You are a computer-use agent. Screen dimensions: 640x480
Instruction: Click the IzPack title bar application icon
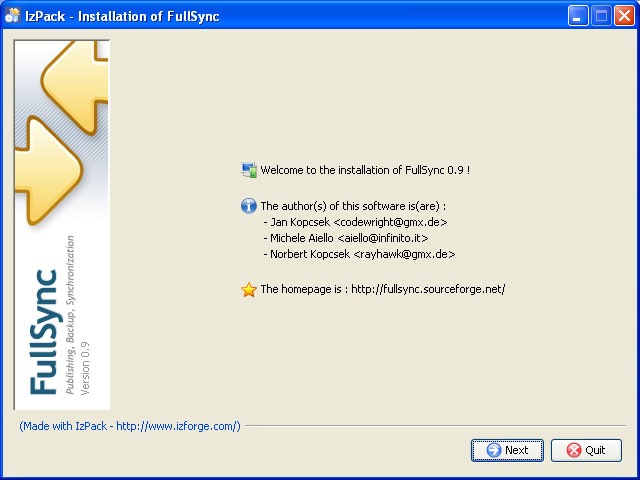pos(12,16)
